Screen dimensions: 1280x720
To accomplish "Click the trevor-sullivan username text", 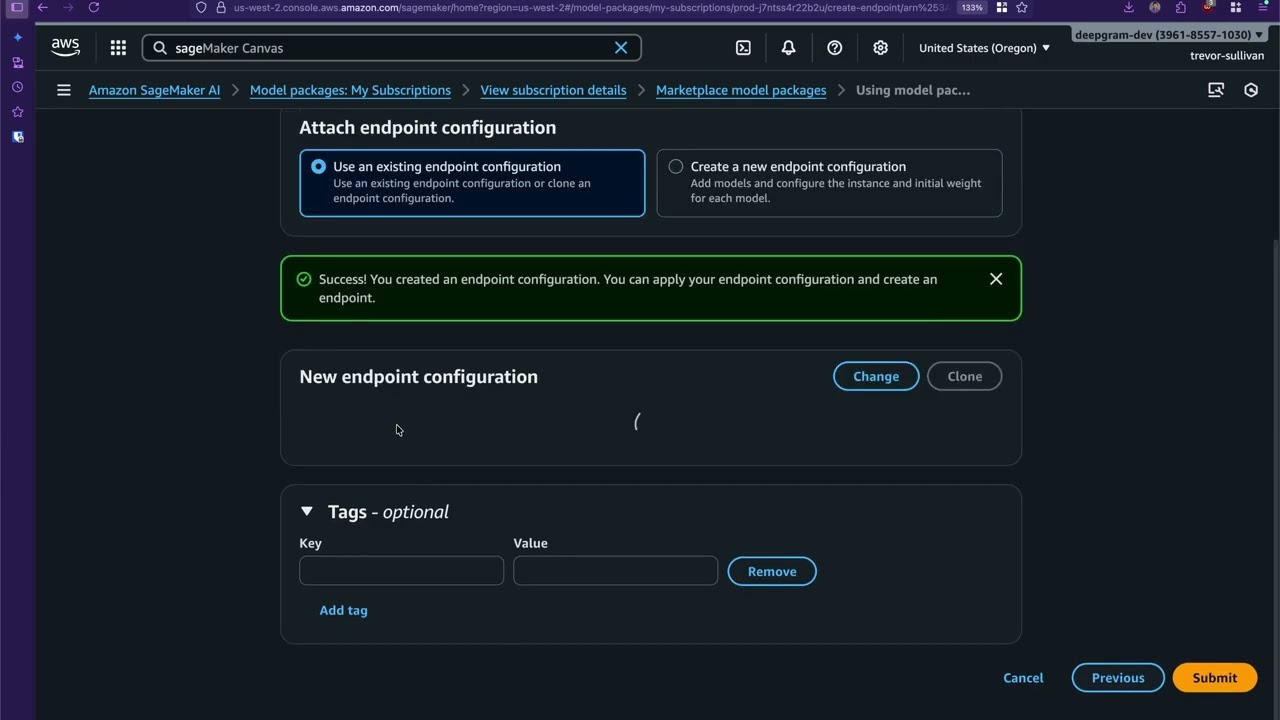I will [x=1227, y=56].
